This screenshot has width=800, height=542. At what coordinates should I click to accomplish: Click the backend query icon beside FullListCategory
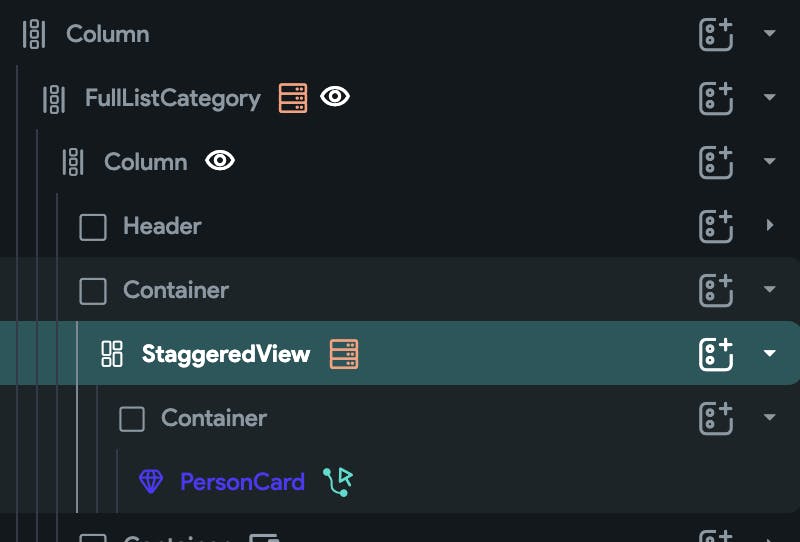293,98
